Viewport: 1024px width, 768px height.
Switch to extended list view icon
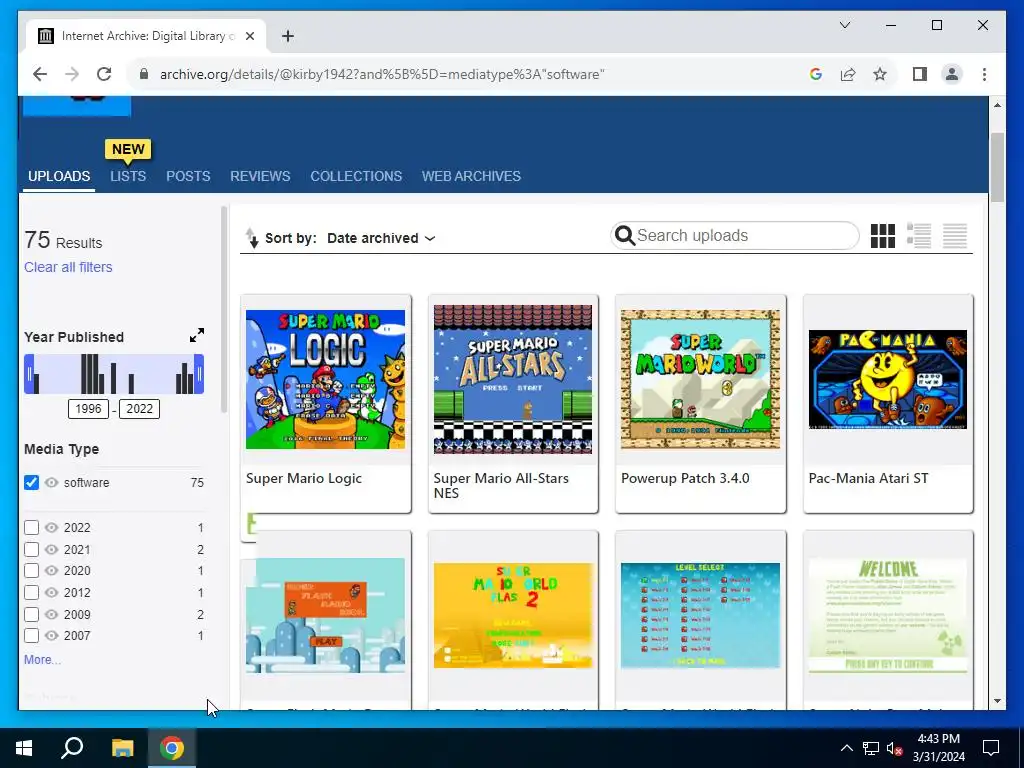point(918,236)
